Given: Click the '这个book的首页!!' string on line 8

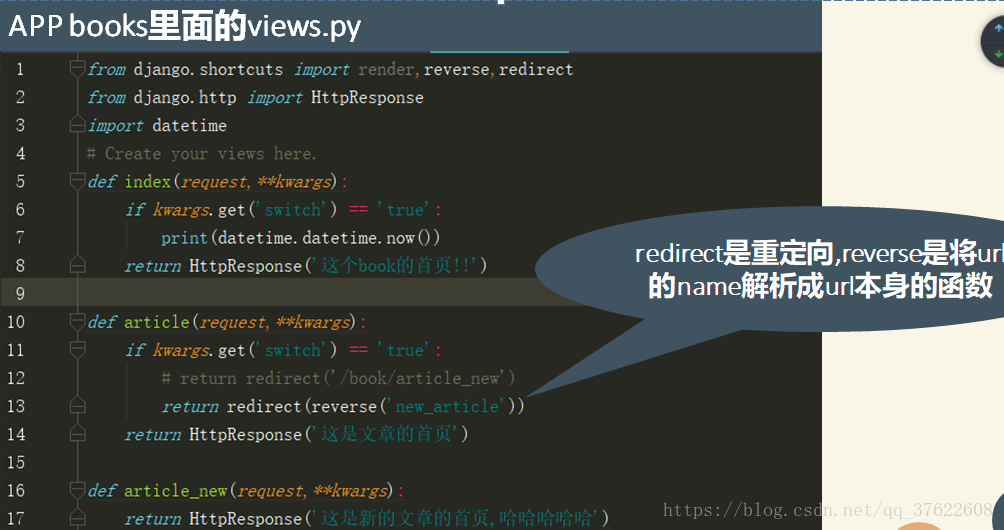Looking at the screenshot, I should (396, 265).
